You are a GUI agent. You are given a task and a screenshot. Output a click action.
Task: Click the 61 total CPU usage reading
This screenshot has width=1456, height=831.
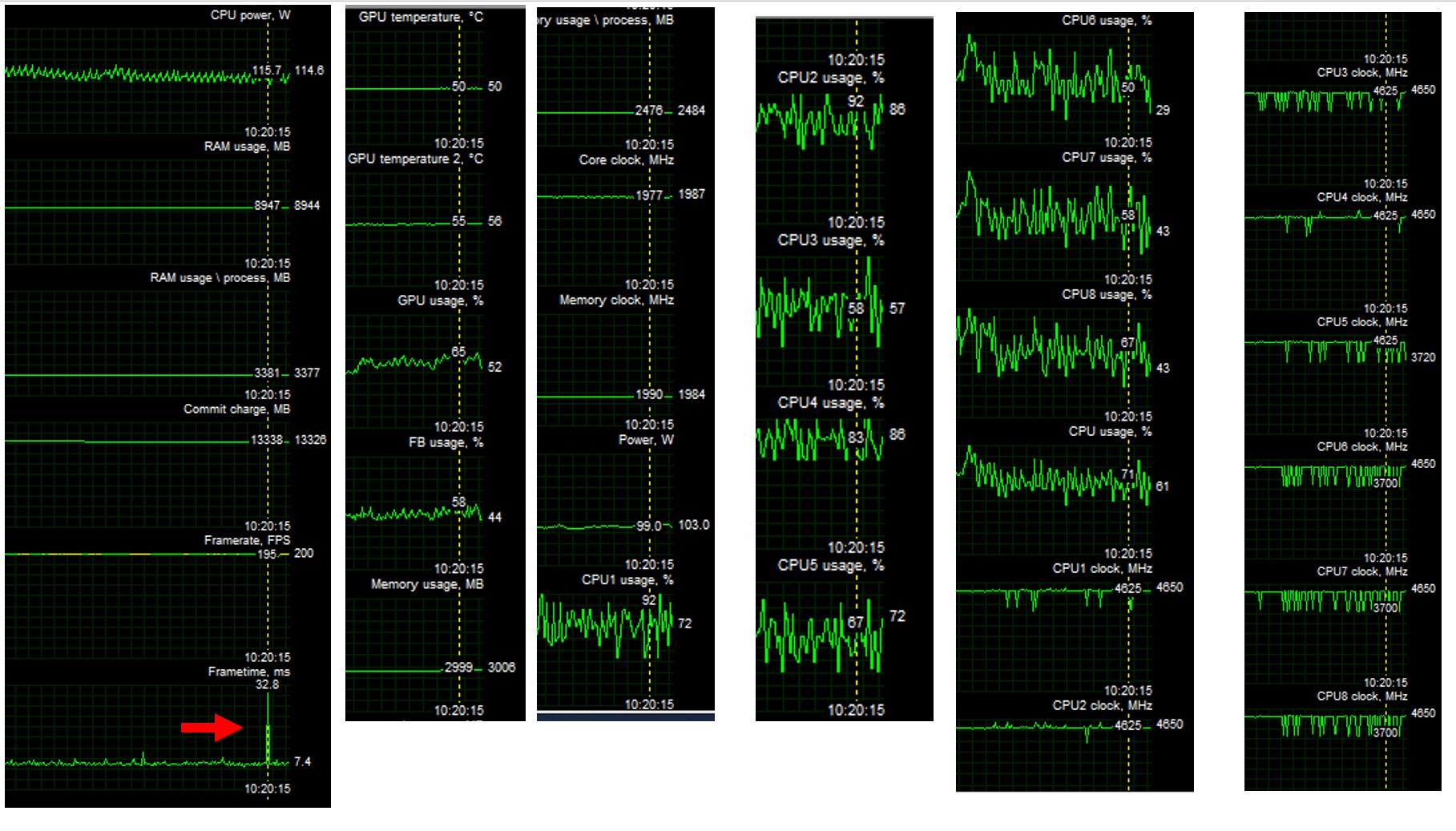(1163, 486)
